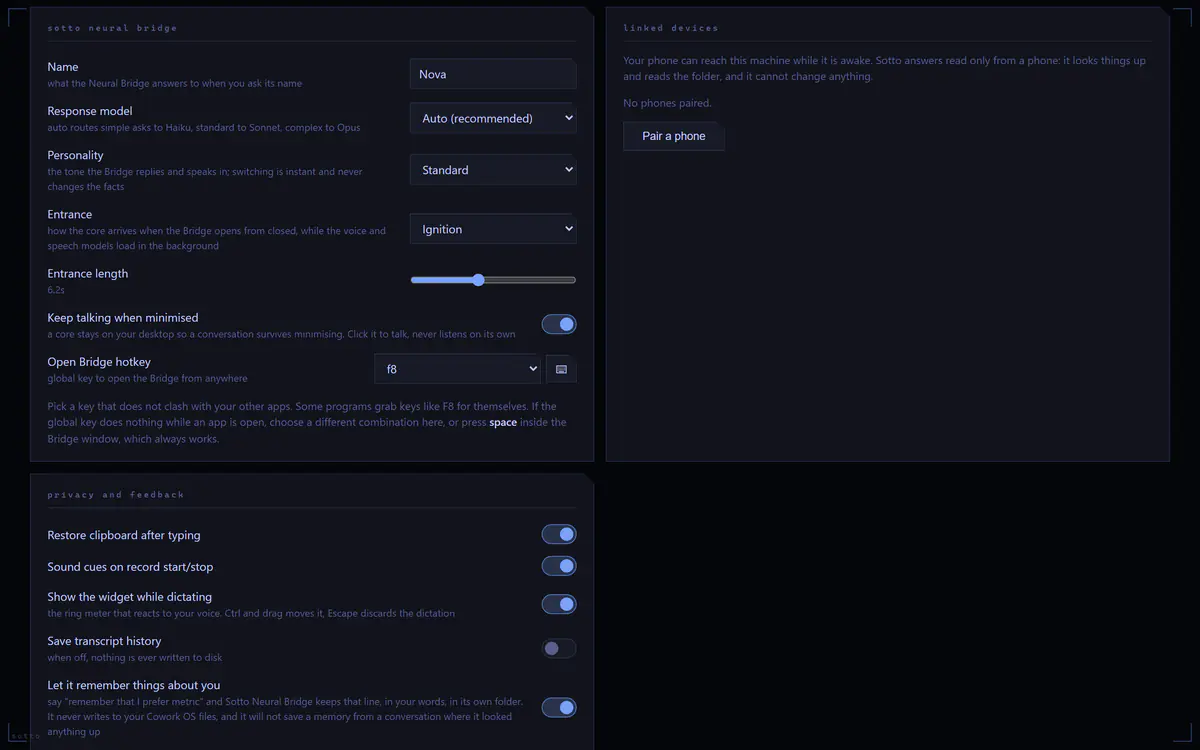
Task: Switch off Let it remember things about you
Action: 559,708
